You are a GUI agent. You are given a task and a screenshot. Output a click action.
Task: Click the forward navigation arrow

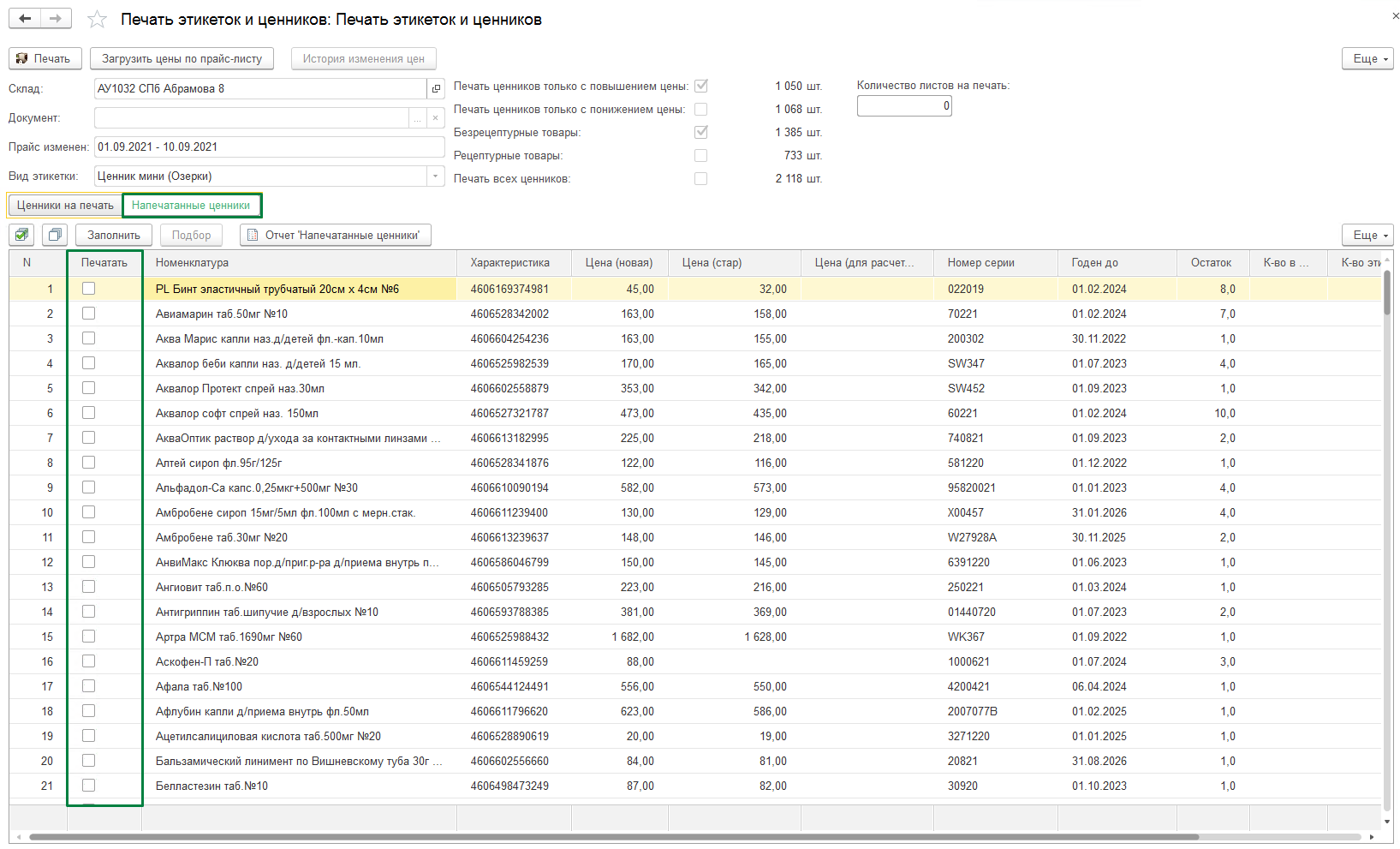(56, 19)
